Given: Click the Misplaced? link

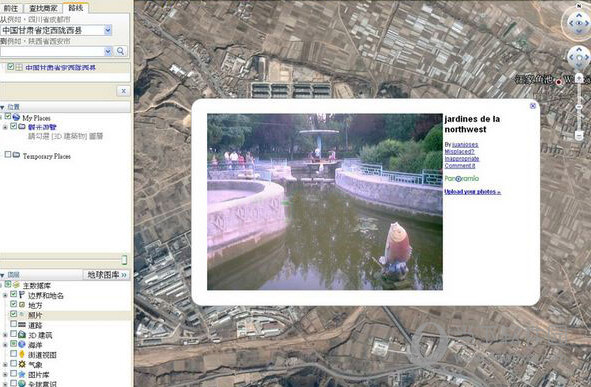Looking at the screenshot, I should [459, 151].
